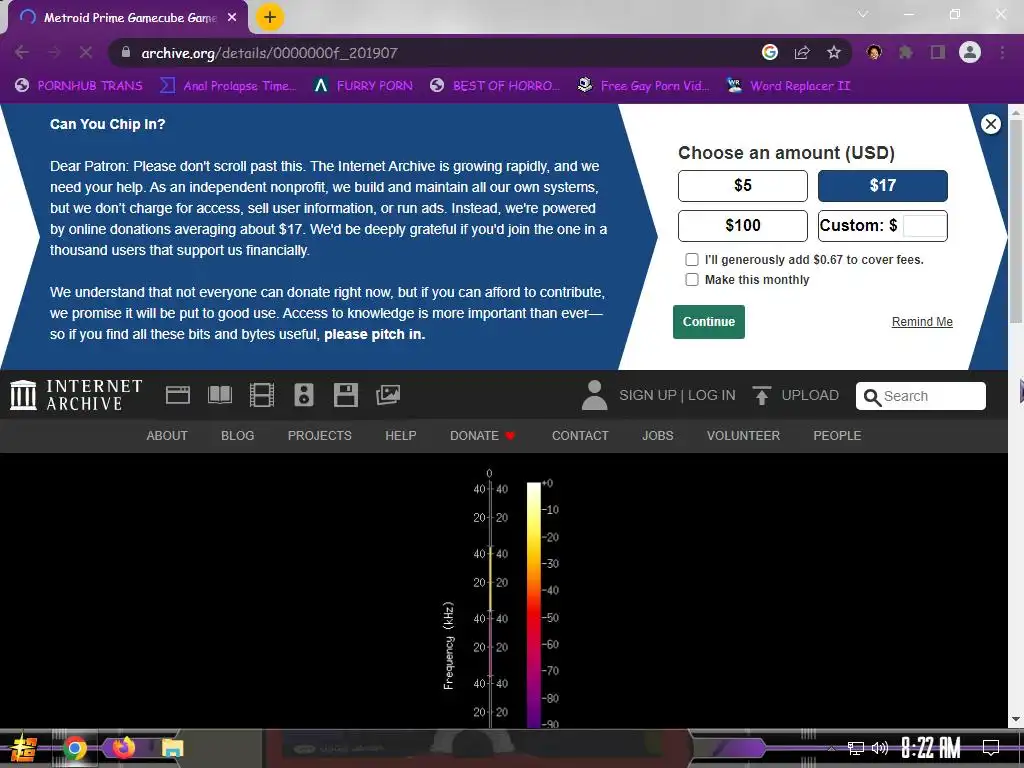Click the spectrogram color scale bar
This screenshot has height=768, width=1024.
click(534, 604)
